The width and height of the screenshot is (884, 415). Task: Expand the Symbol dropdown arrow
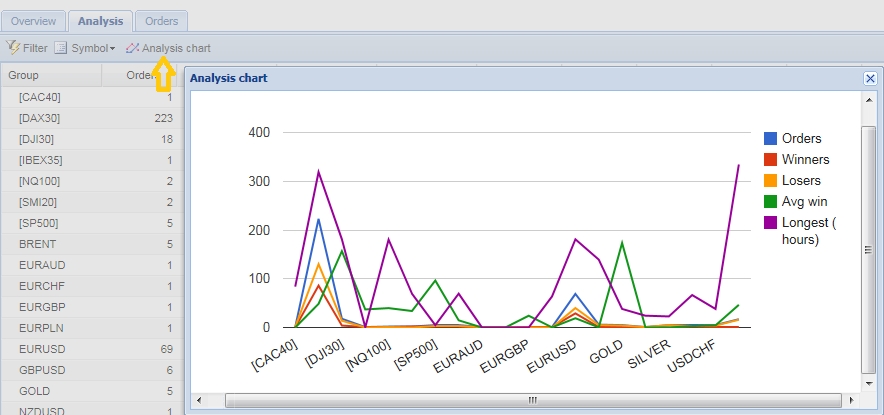tap(113, 49)
